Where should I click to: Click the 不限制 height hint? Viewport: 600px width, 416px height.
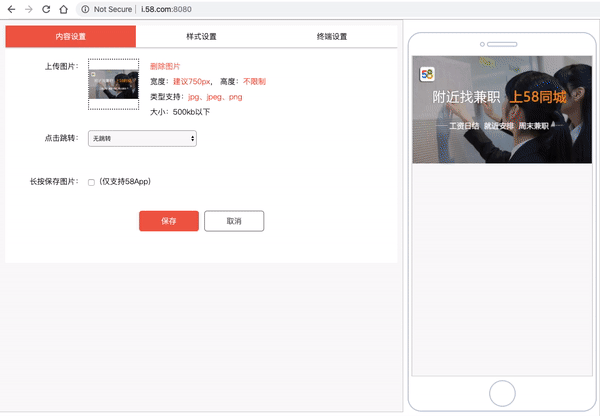[x=254, y=82]
